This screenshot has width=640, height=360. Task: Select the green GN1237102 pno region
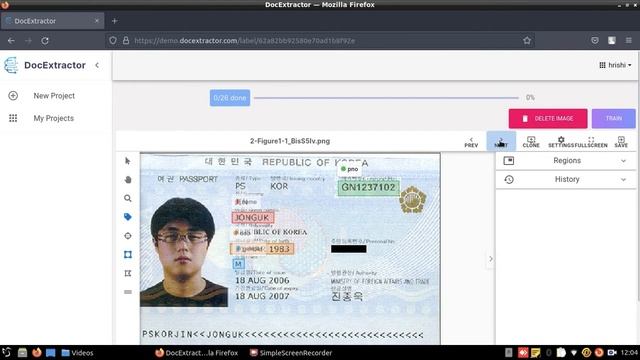pyautogui.click(x=368, y=187)
